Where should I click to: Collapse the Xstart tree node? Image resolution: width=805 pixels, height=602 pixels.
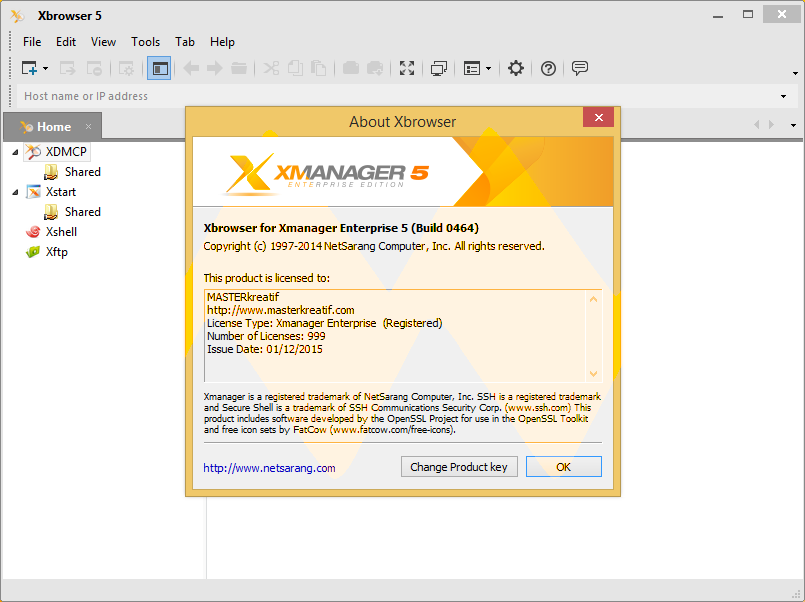tap(15, 192)
